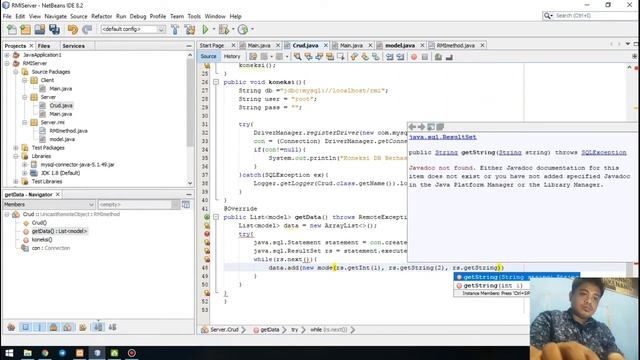
Task: Switch to the Files panel tab
Action: [x=44, y=46]
